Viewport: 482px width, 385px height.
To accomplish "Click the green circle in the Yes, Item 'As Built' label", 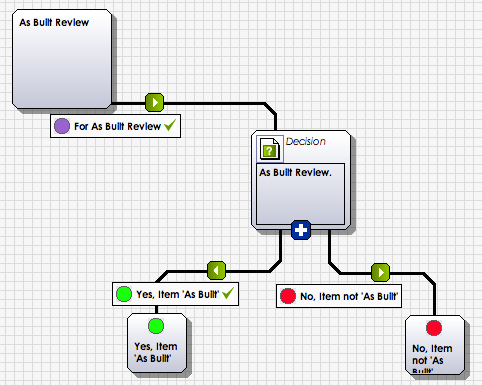I will (124, 294).
